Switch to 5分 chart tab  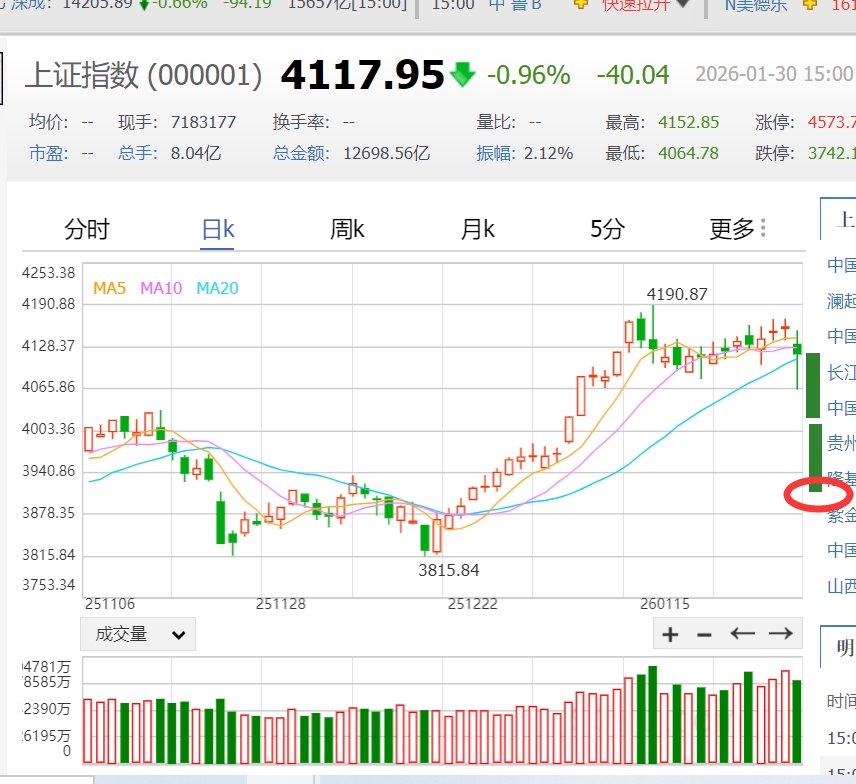(x=607, y=229)
